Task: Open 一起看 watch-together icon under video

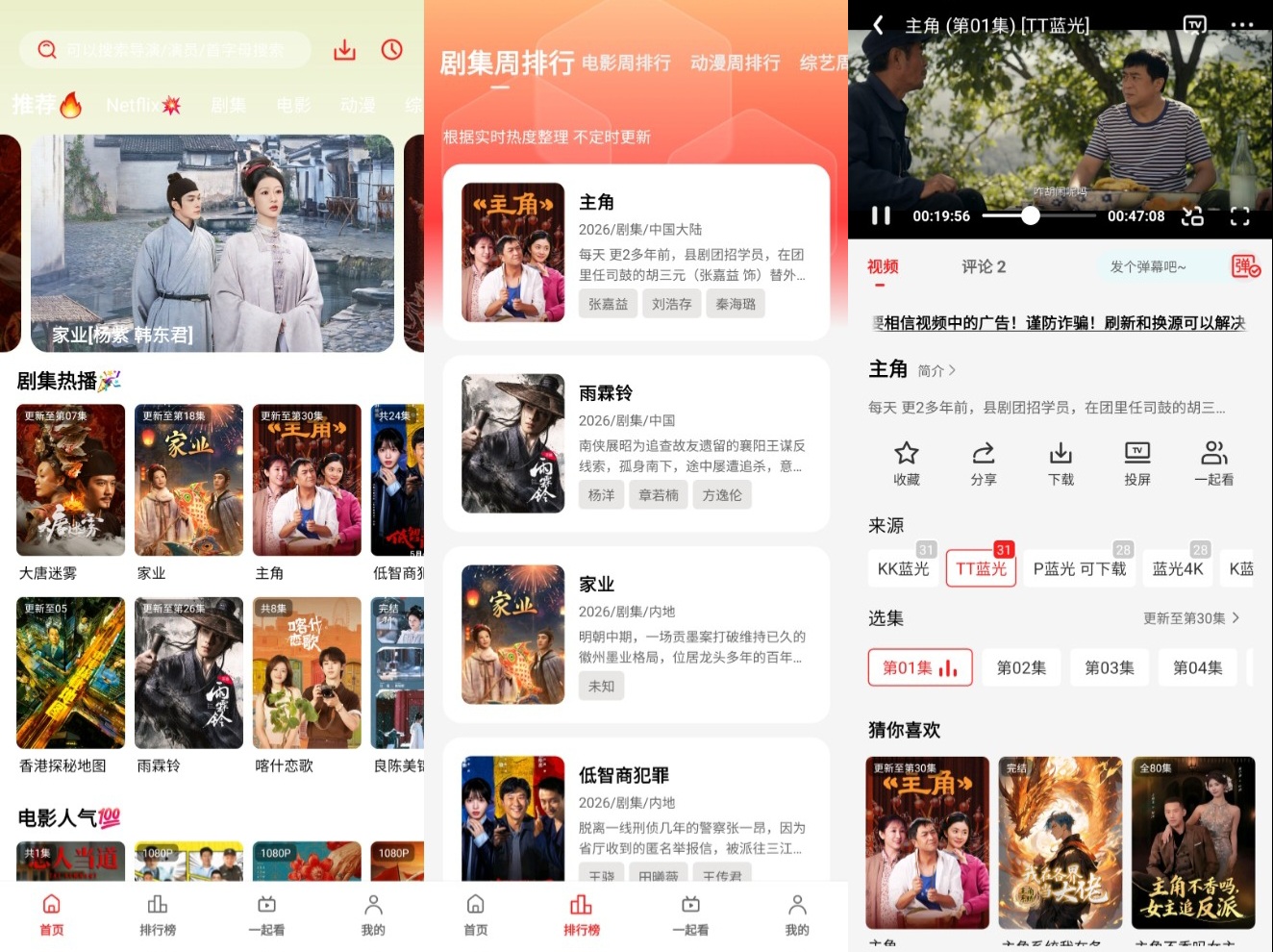Action: 1214,463
